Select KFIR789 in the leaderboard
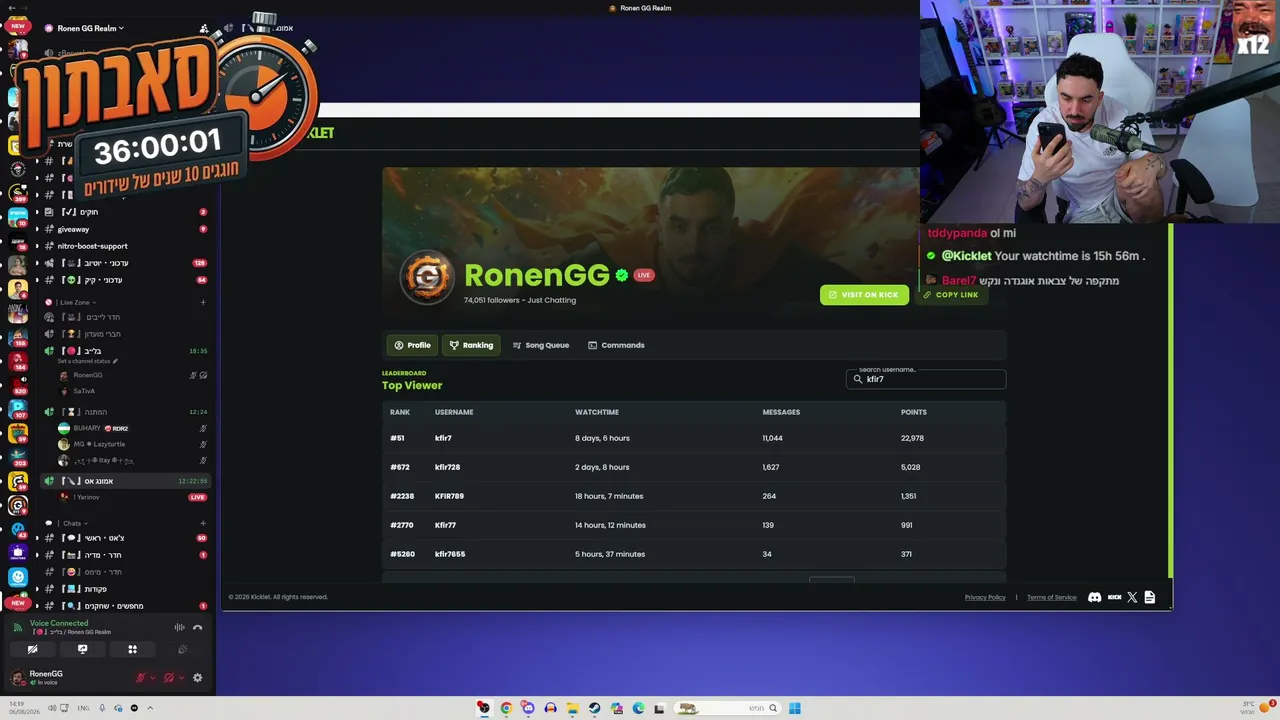Image resolution: width=1280 pixels, height=720 pixels. pos(449,496)
